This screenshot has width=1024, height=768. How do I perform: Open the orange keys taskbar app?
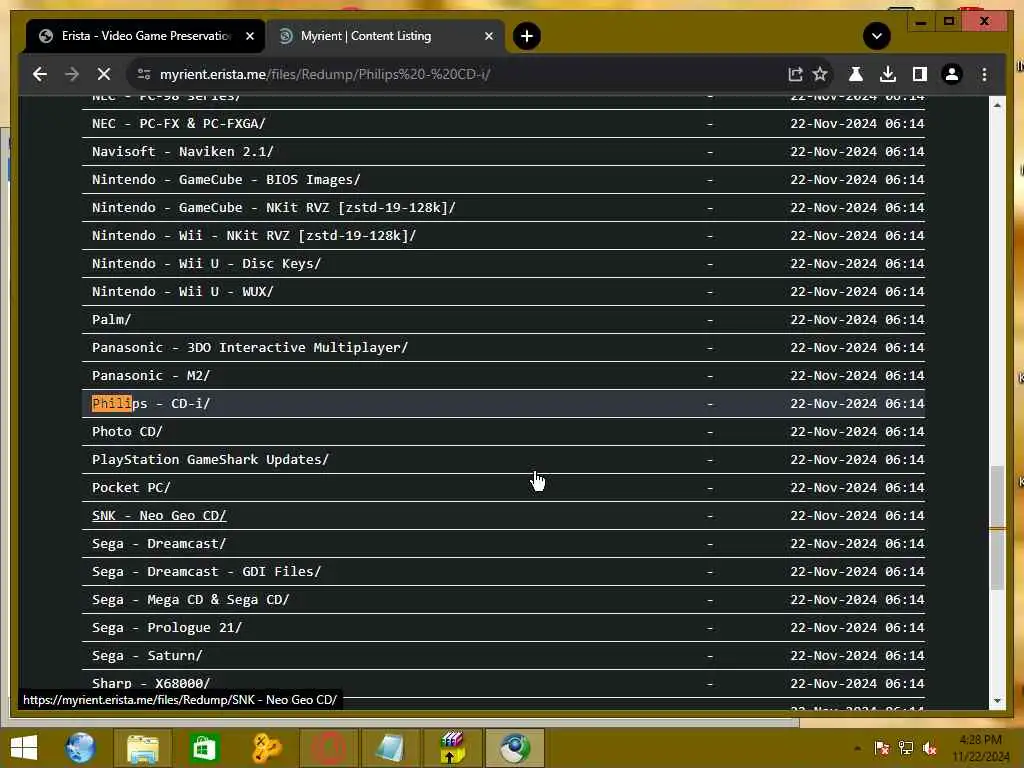[x=266, y=748]
